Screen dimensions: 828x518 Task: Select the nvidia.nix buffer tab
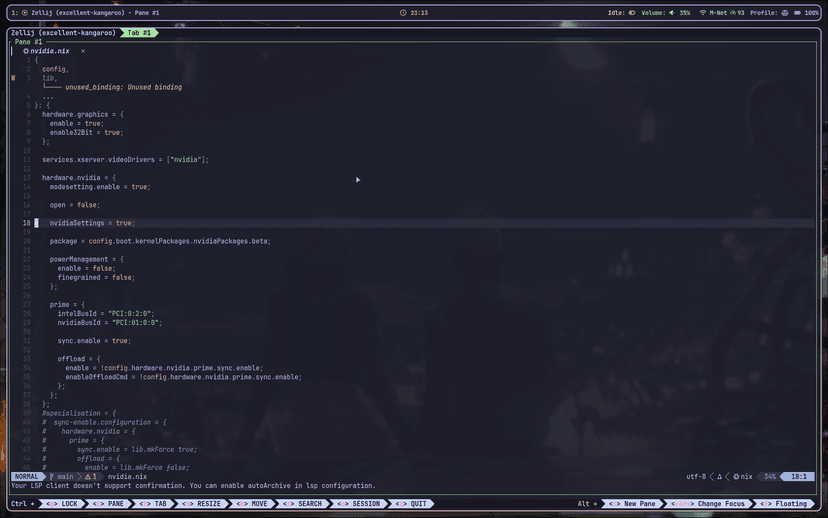(x=49, y=50)
